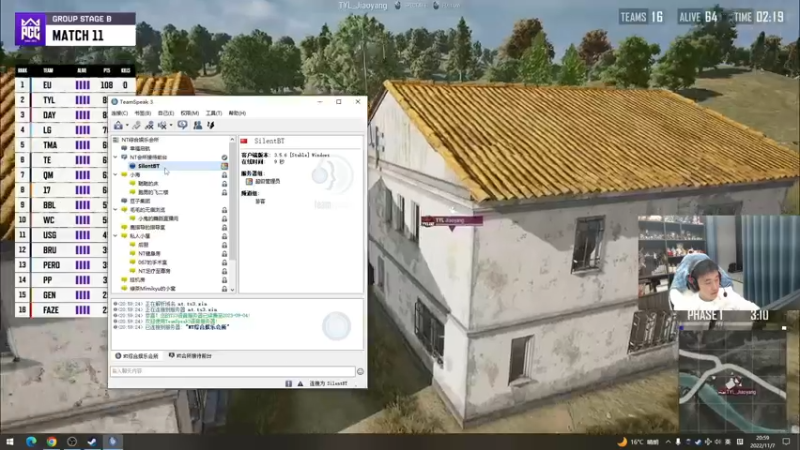Click the minimap in the bottom-right corner
The image size is (800, 450).
733,381
